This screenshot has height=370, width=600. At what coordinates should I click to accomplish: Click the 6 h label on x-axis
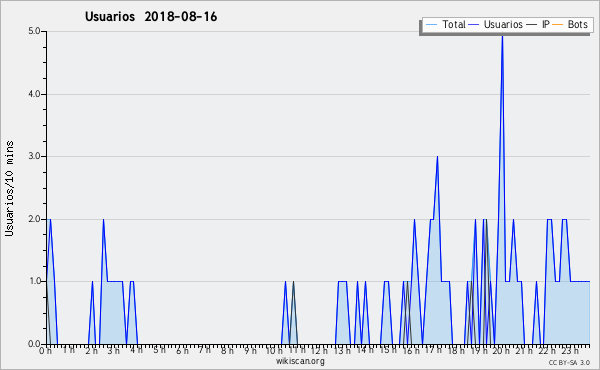point(182,350)
